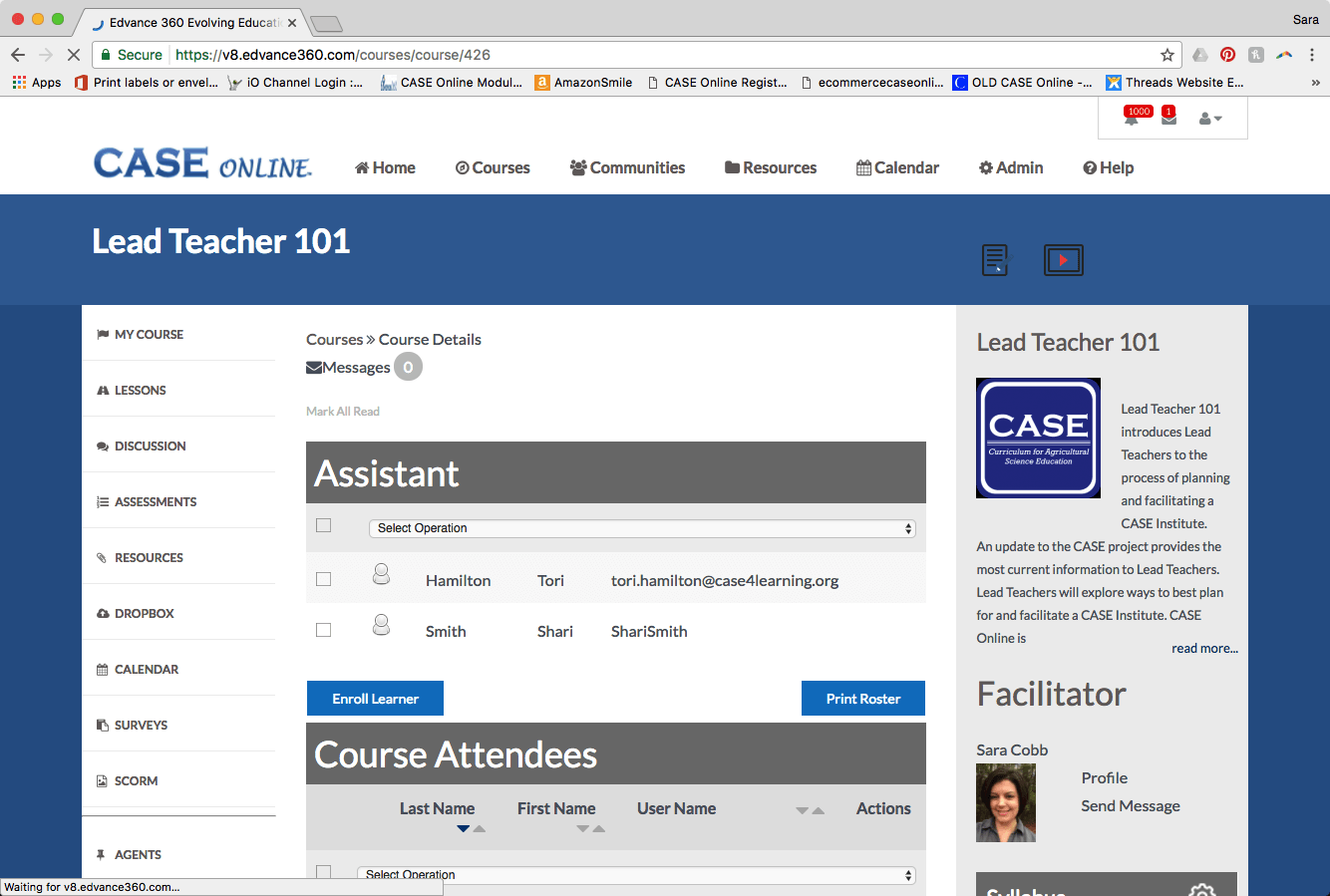Click Sara Cobb's facilitator photo
Screen dimensions: 1330x896
tap(1005, 803)
